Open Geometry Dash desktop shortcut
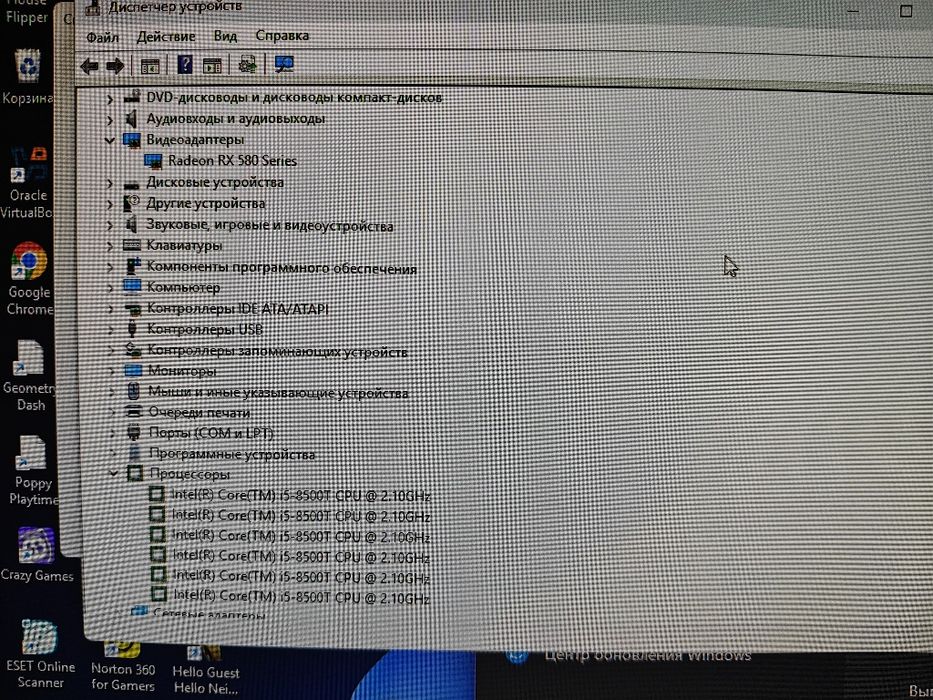The image size is (933, 700). coord(29,376)
